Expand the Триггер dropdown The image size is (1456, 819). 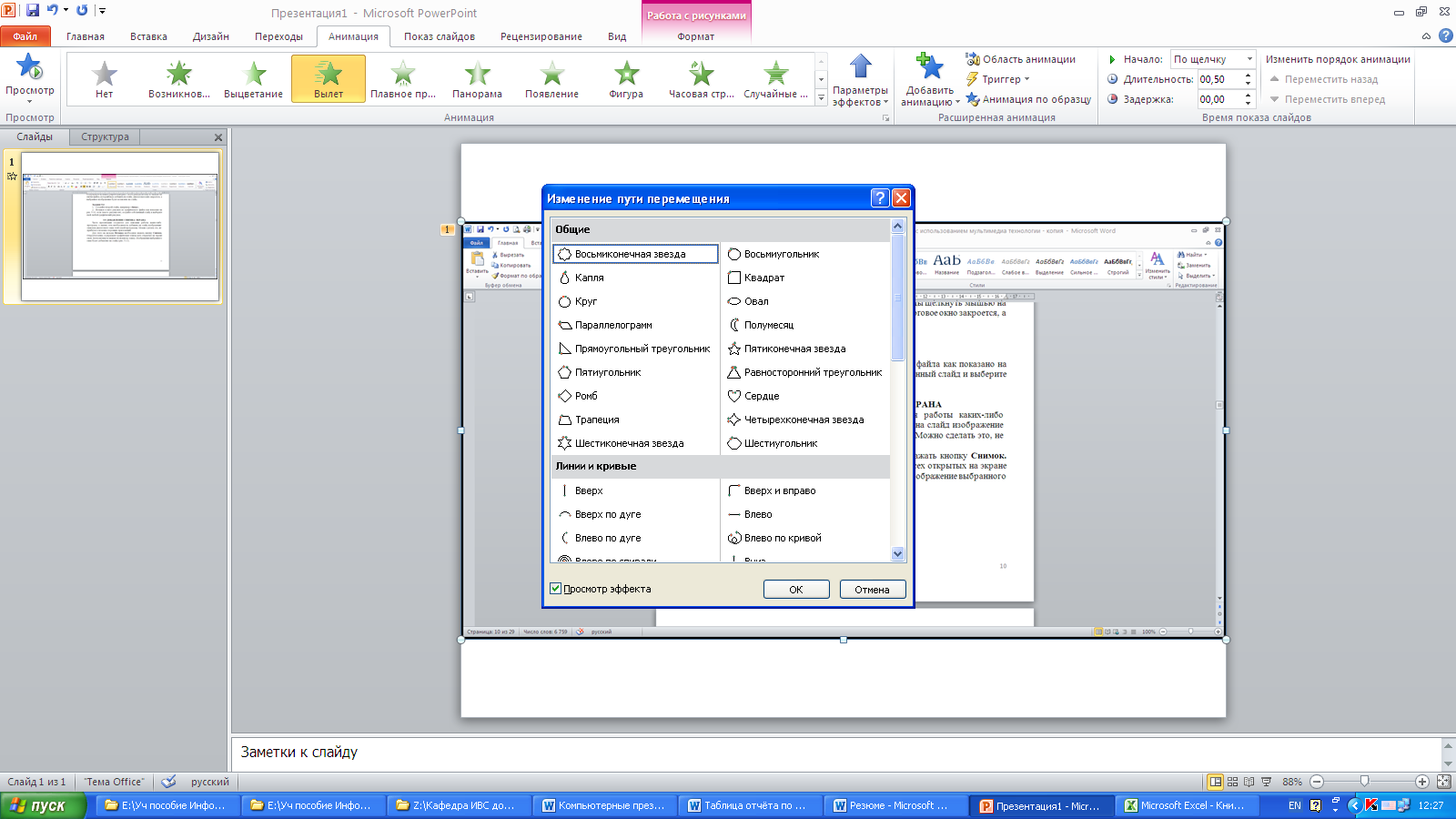point(998,79)
